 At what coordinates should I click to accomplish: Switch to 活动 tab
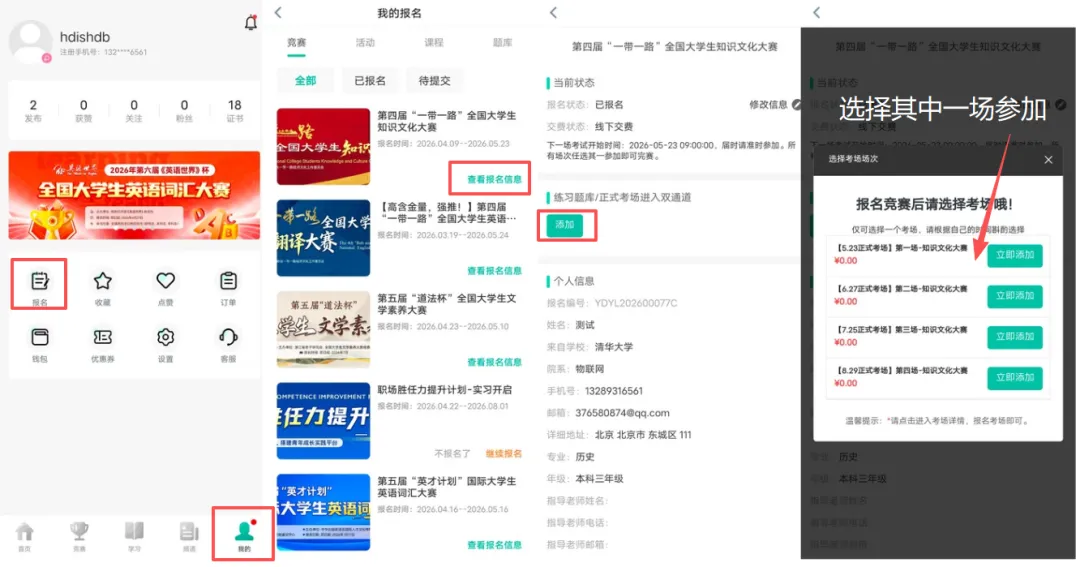coord(365,43)
